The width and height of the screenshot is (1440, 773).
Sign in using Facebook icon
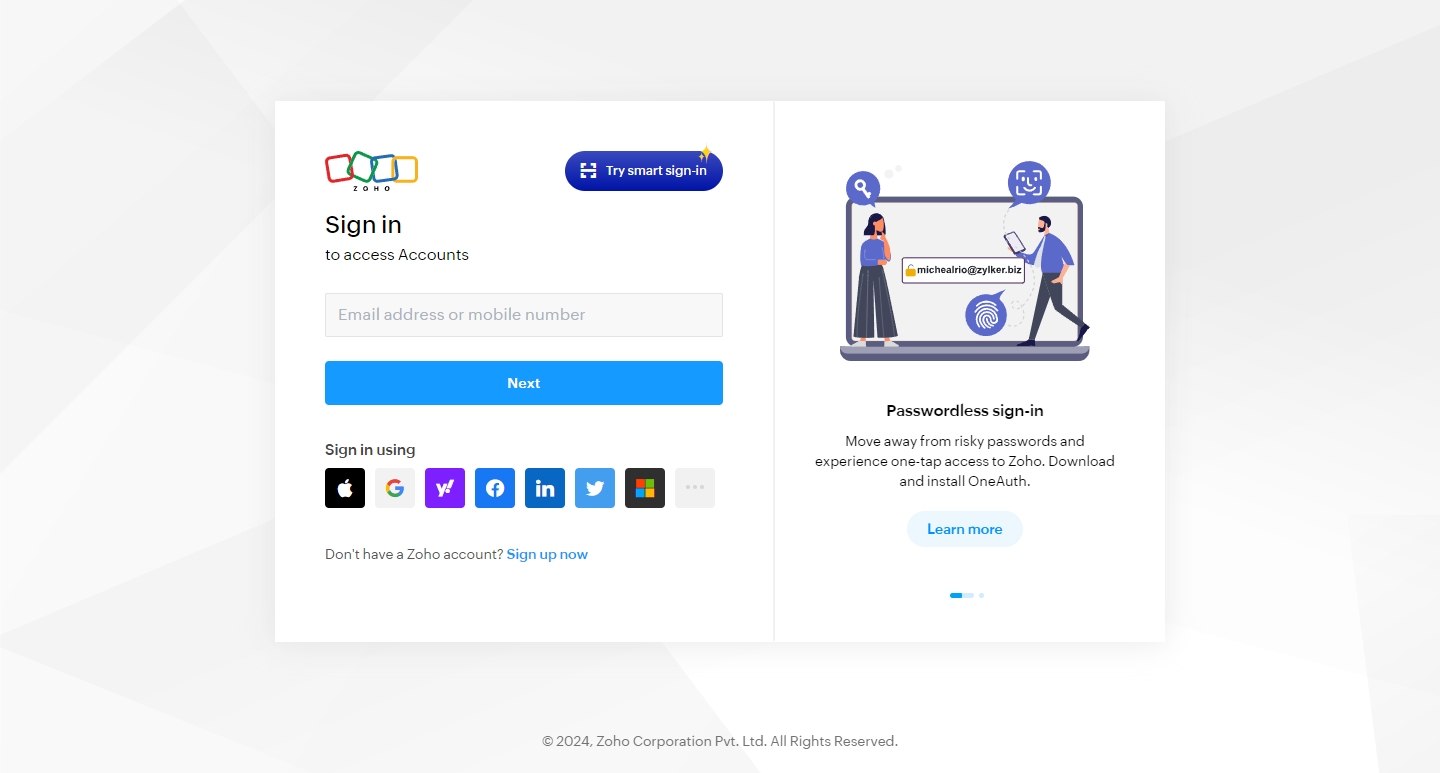(495, 488)
